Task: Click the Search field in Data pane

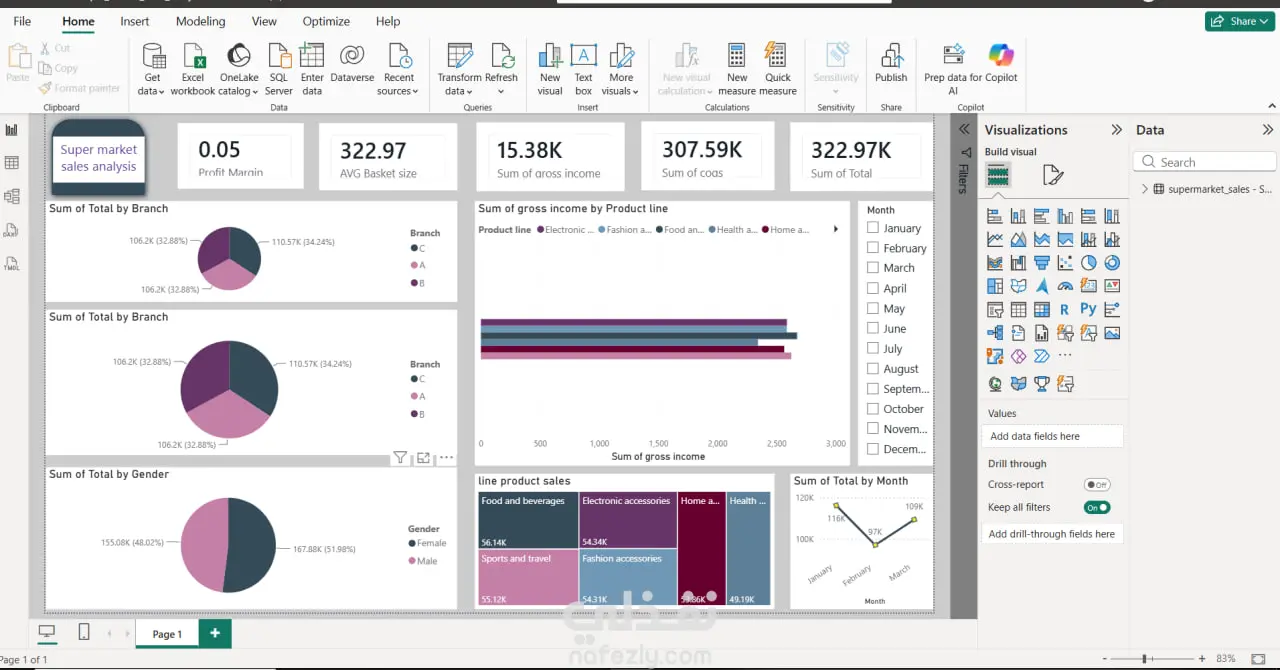Action: point(1205,162)
